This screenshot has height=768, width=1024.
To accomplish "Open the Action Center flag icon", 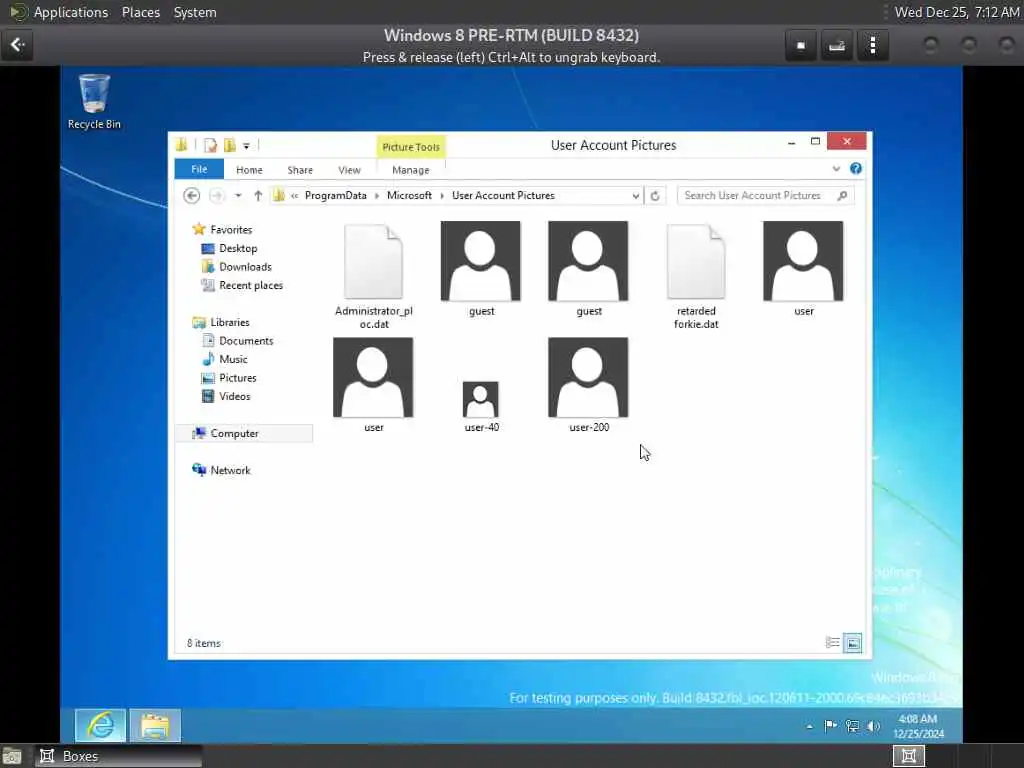I will pyautogui.click(x=831, y=726).
